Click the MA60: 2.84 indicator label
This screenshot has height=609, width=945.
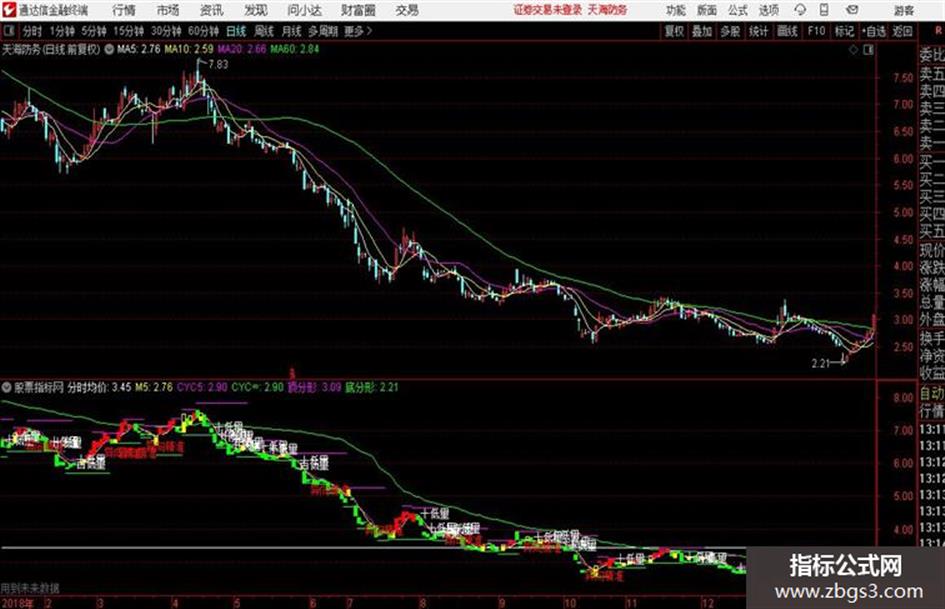point(295,49)
